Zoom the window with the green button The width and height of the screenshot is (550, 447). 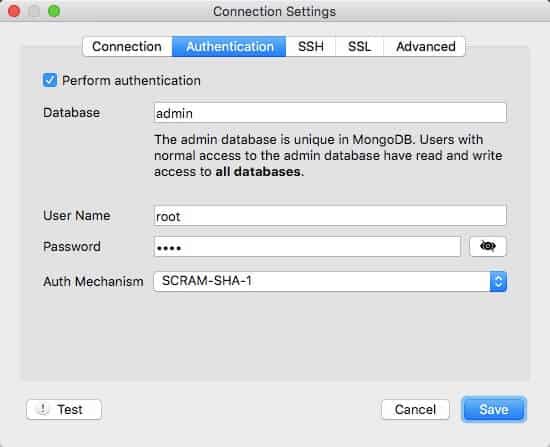54,11
